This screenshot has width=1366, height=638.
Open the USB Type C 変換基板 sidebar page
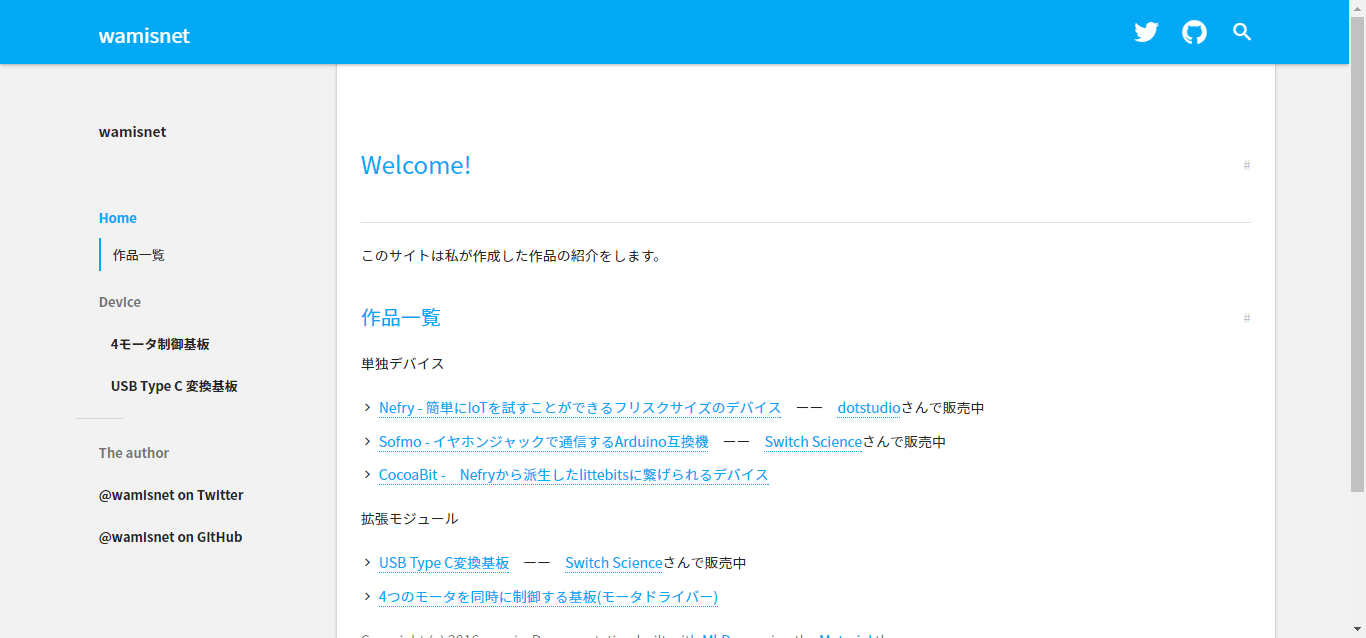click(x=174, y=386)
